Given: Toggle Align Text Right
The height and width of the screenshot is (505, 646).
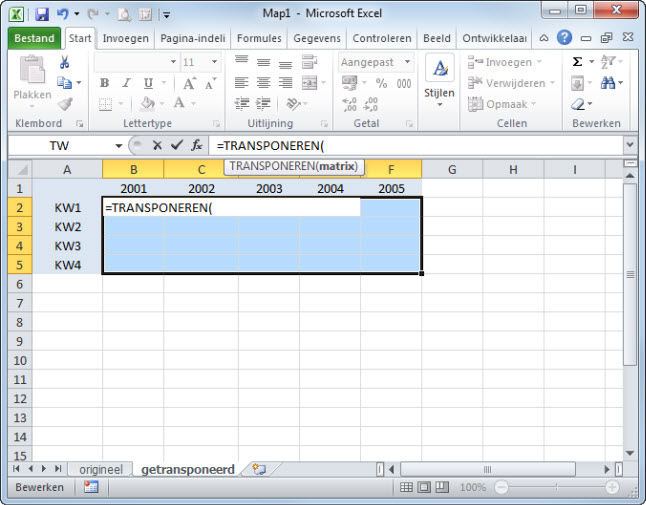Looking at the screenshot, I should [285, 83].
